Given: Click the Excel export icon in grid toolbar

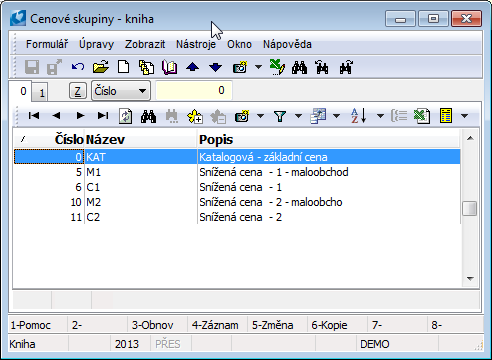Looking at the screenshot, I should [x=422, y=116].
